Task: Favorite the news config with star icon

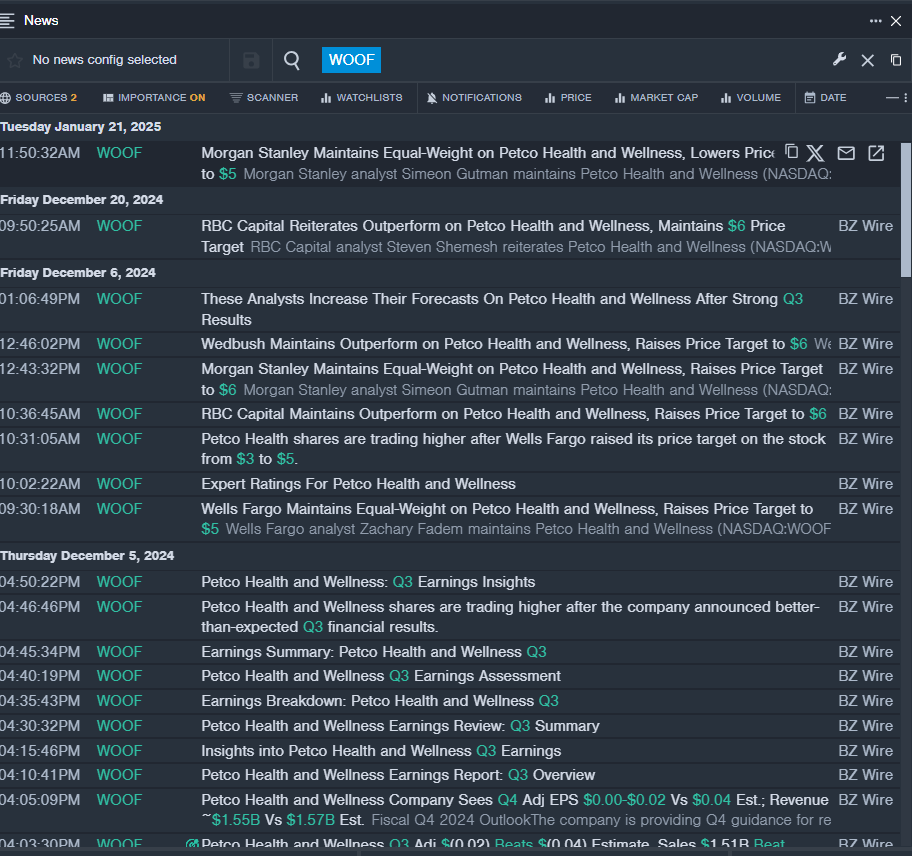Action: pyautogui.click(x=15, y=60)
